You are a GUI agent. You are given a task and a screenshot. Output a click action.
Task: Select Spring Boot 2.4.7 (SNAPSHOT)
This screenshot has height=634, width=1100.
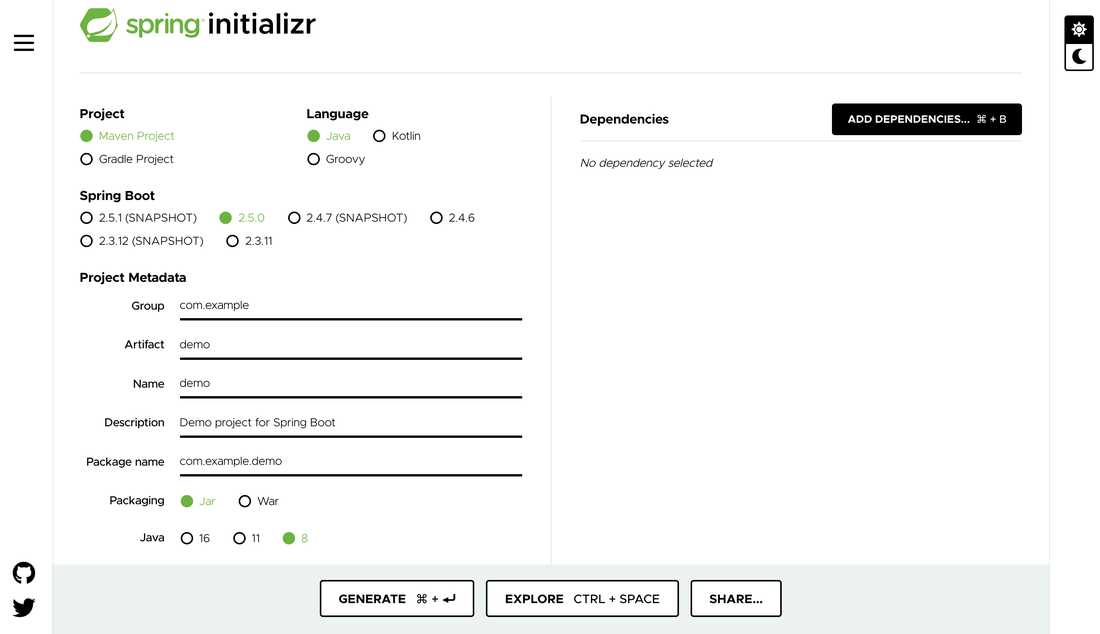coord(347,218)
